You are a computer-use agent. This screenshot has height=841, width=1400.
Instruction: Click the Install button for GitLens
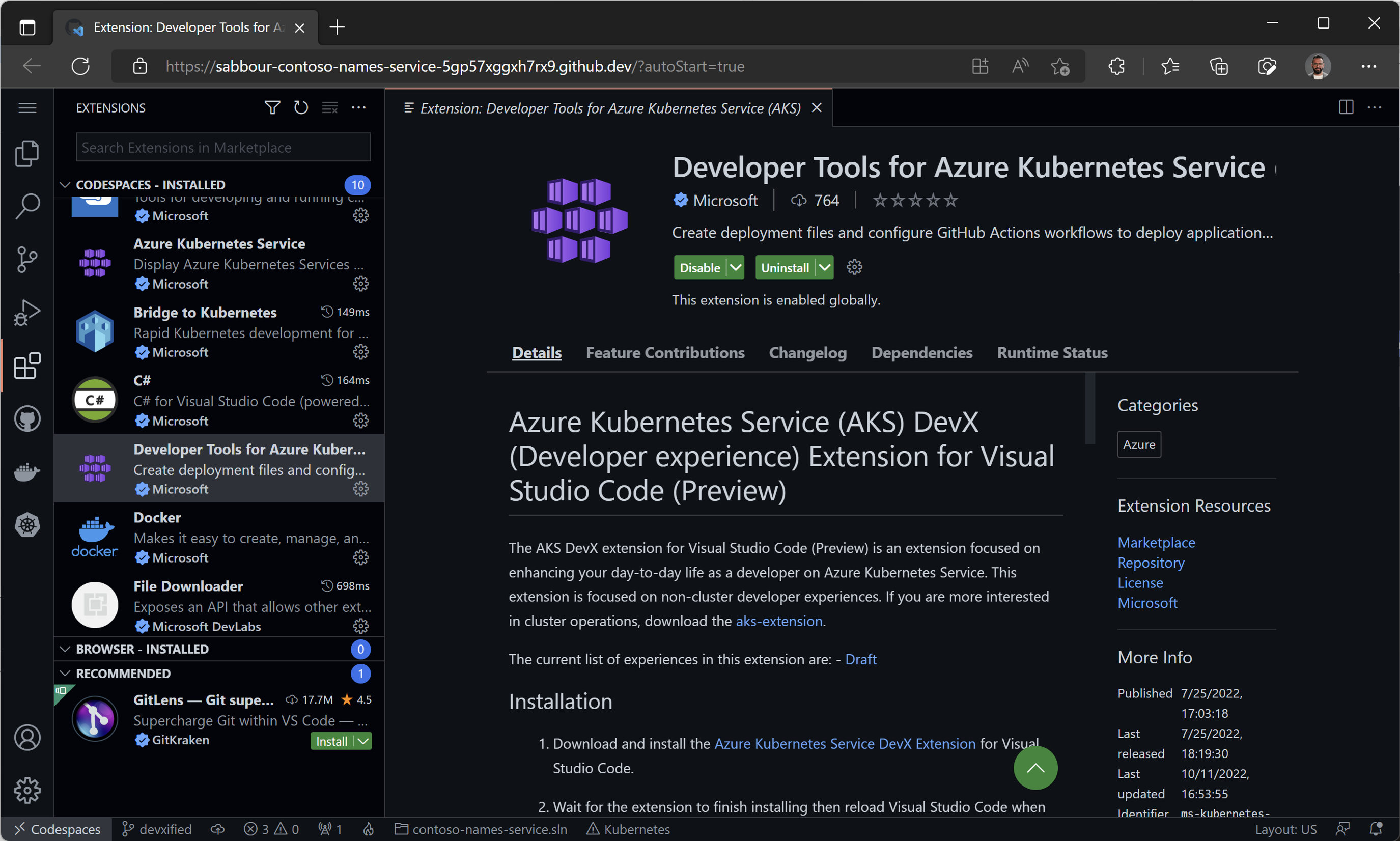[331, 741]
